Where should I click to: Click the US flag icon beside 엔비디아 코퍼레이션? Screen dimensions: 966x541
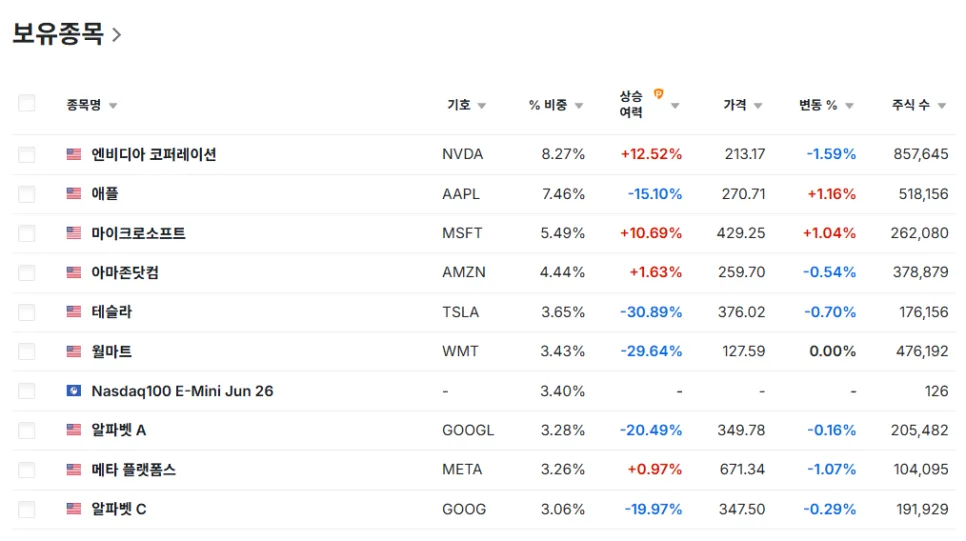74,154
